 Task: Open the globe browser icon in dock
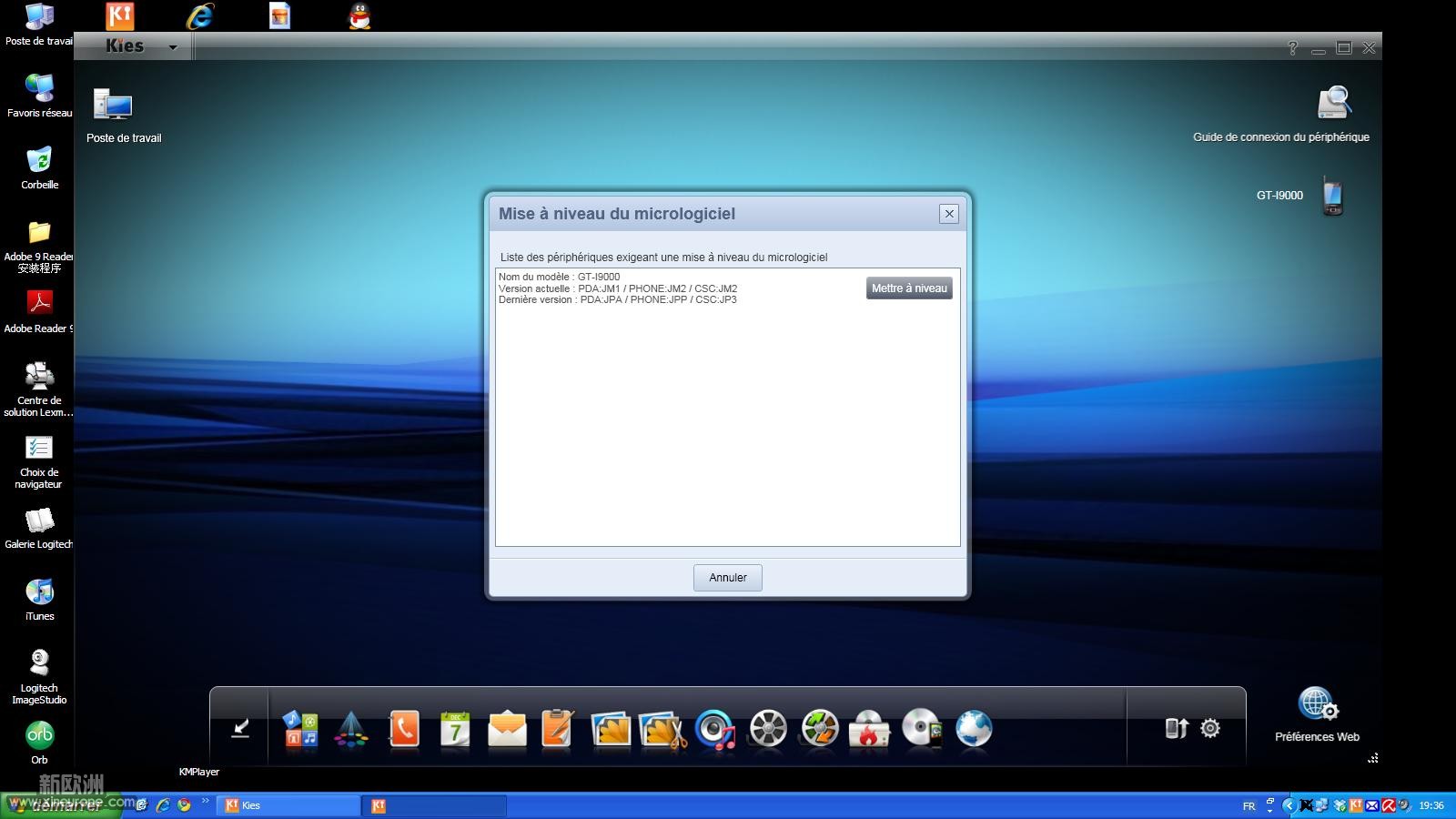(974, 729)
